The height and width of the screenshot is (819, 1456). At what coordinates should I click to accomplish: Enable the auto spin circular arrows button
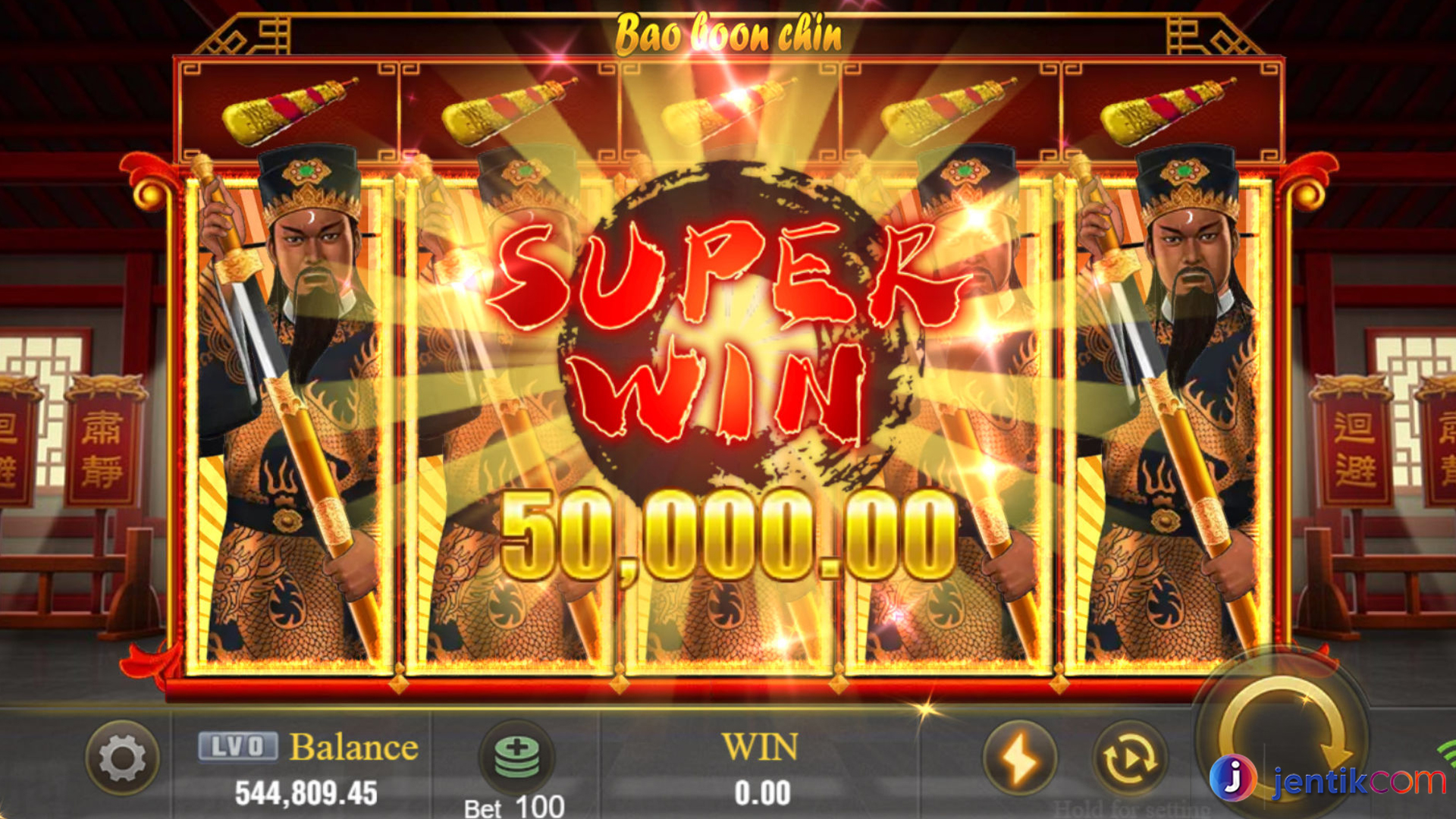pyautogui.click(x=1129, y=758)
